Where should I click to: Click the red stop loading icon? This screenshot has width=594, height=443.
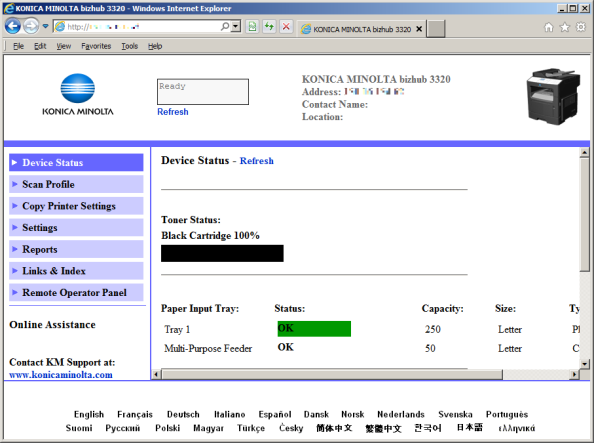pos(286,27)
